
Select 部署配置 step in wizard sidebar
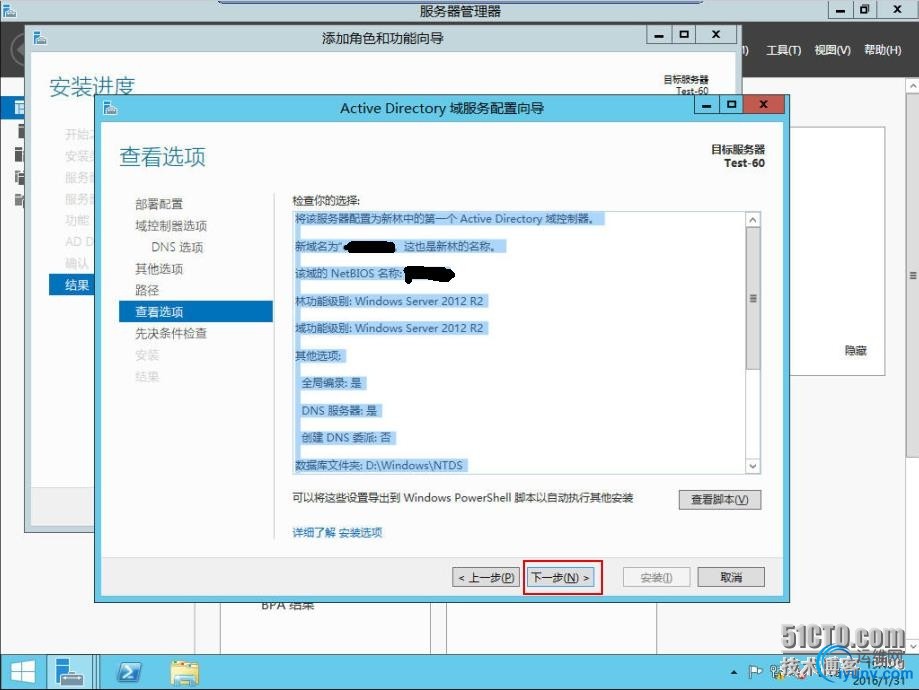point(159,204)
